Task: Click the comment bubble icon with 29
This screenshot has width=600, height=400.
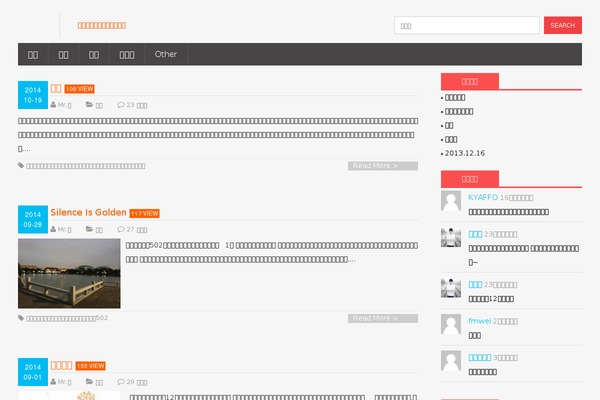Action: [121, 382]
